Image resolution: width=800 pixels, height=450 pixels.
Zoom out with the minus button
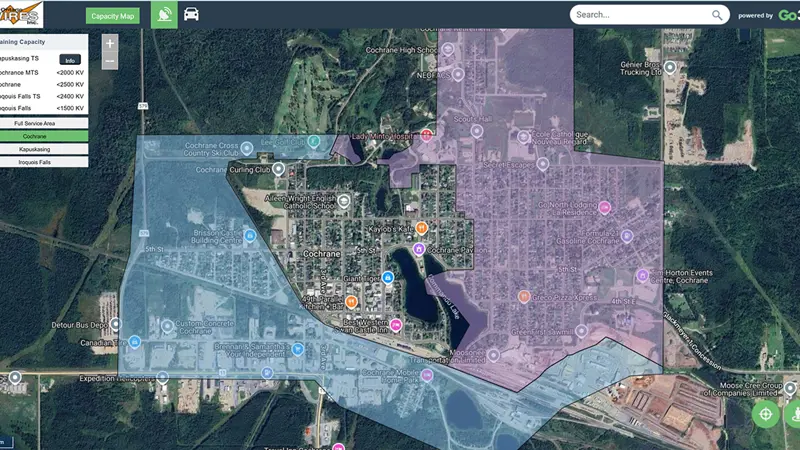pos(110,62)
